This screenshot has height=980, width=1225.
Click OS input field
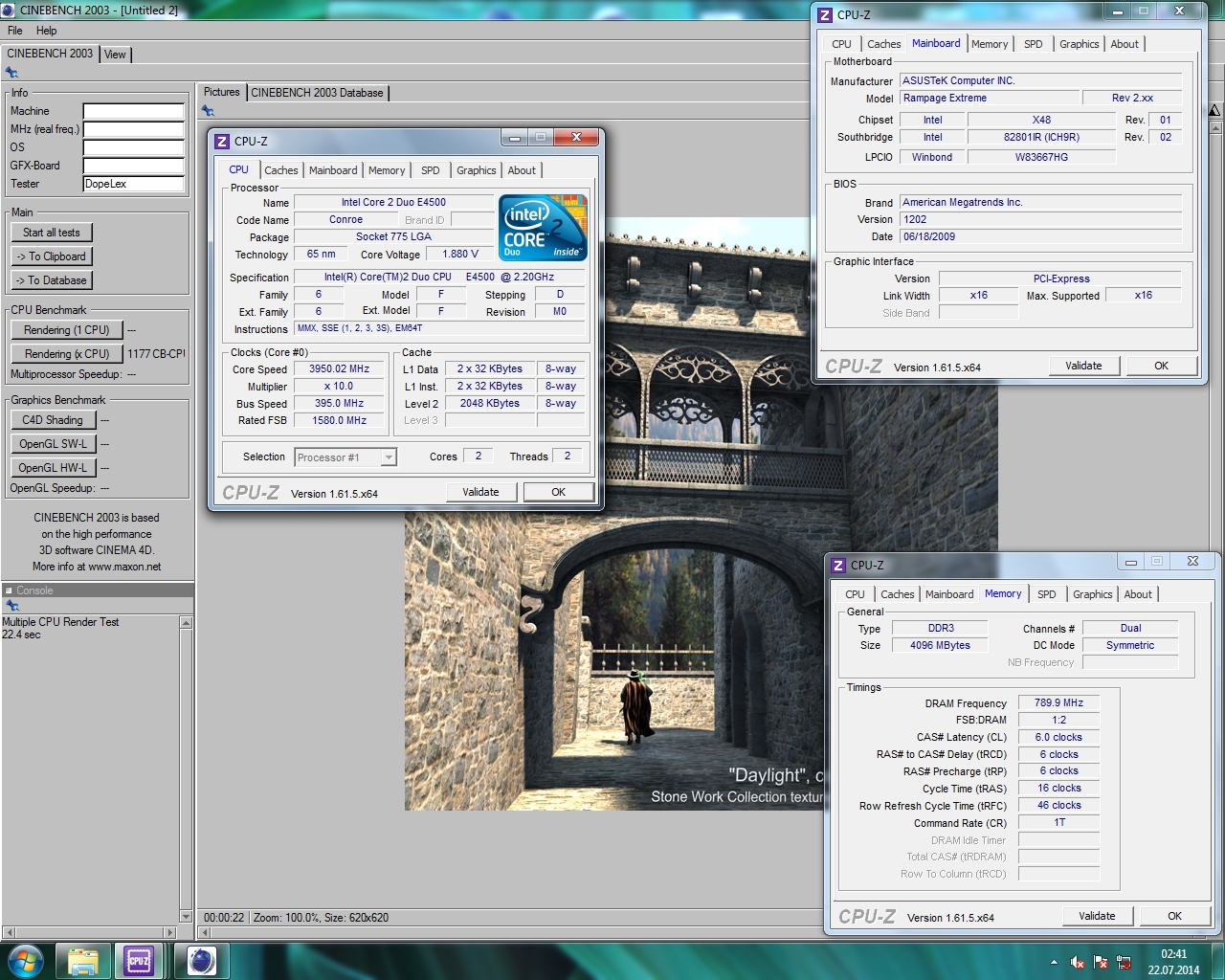coord(133,147)
